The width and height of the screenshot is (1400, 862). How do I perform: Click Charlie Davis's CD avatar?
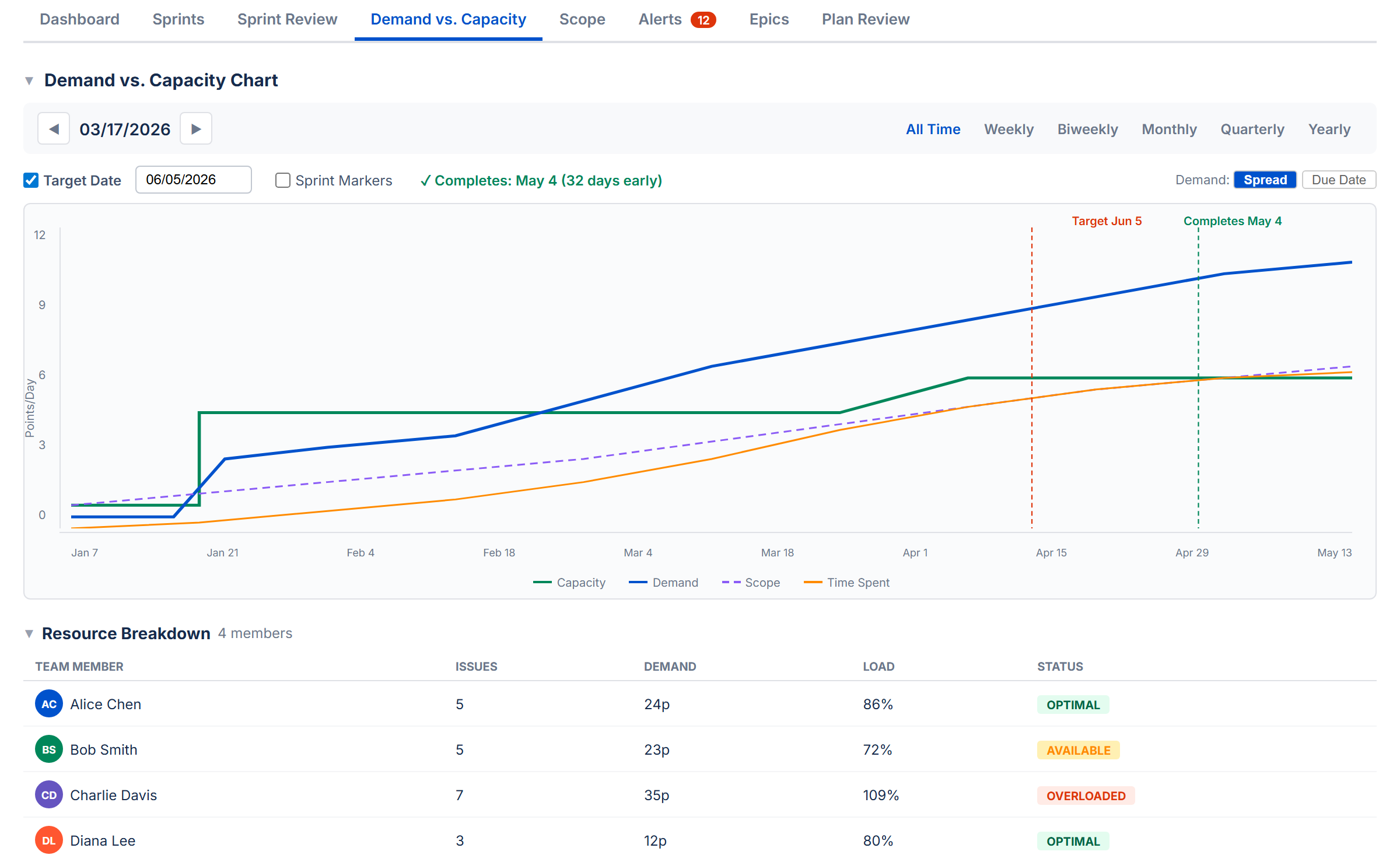pos(49,795)
